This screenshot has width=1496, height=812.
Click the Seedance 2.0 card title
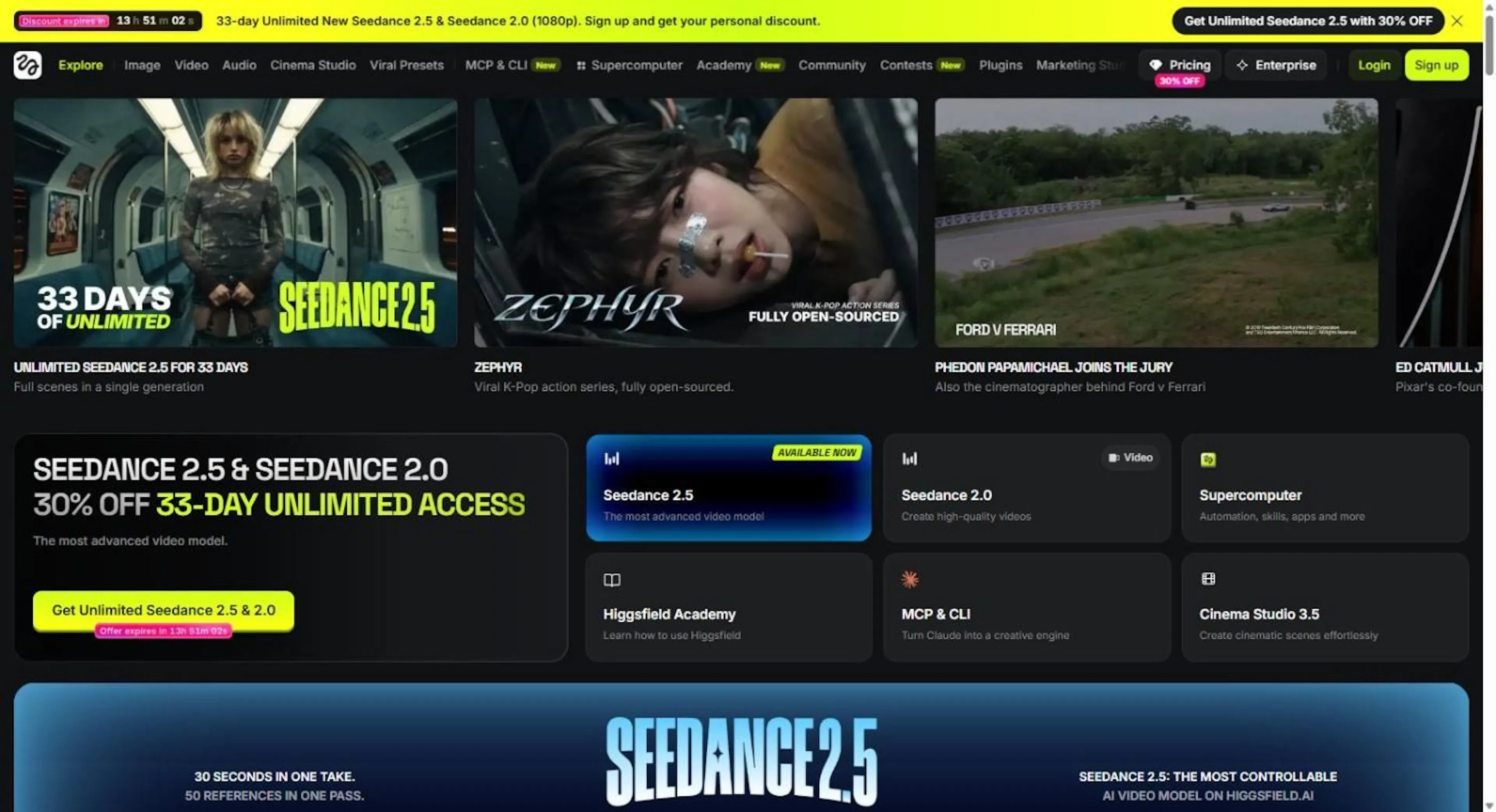(946, 495)
